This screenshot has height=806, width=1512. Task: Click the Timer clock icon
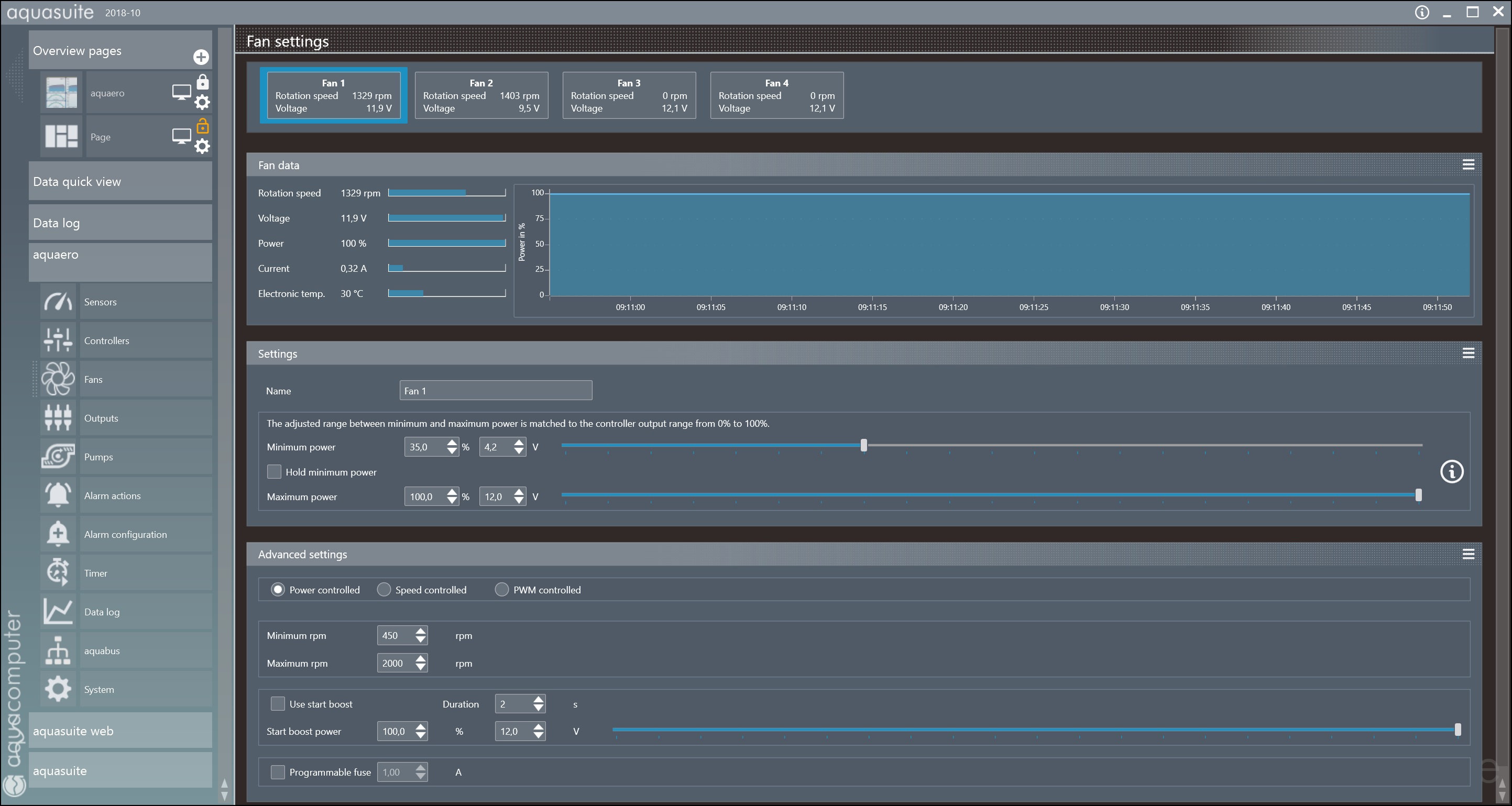pos(58,572)
